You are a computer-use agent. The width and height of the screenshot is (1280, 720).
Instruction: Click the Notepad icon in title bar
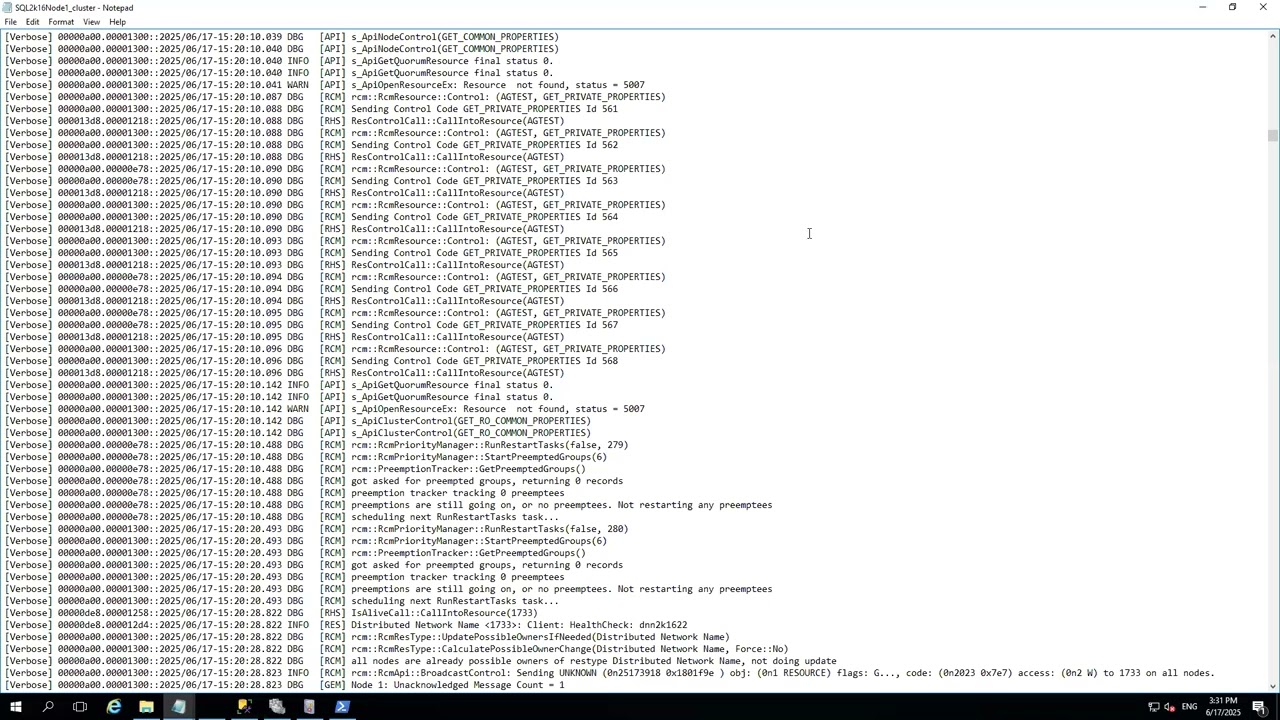point(7,7)
